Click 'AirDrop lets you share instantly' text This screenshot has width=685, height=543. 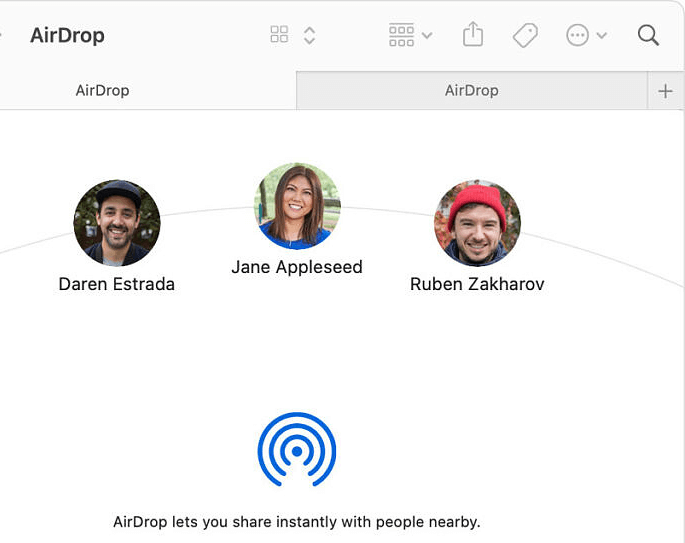297,522
